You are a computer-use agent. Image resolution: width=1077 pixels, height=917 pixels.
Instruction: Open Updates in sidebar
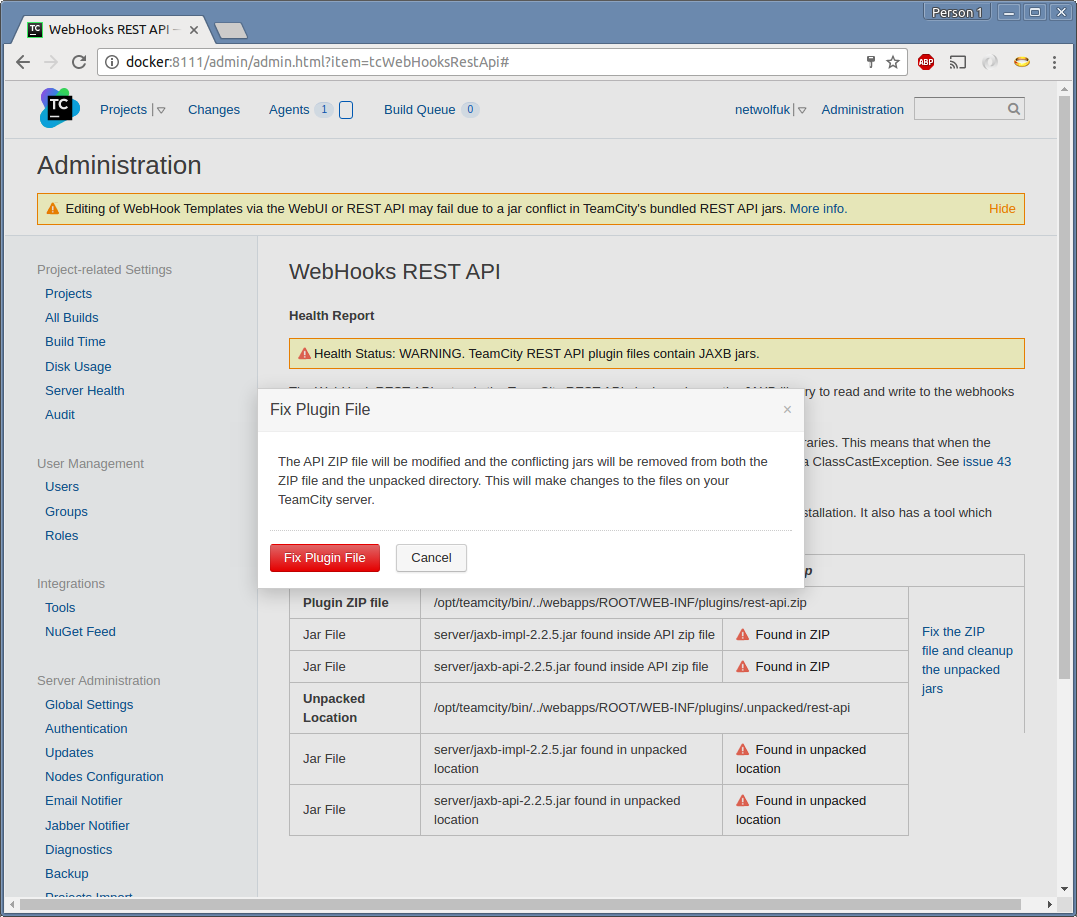pyautogui.click(x=69, y=753)
